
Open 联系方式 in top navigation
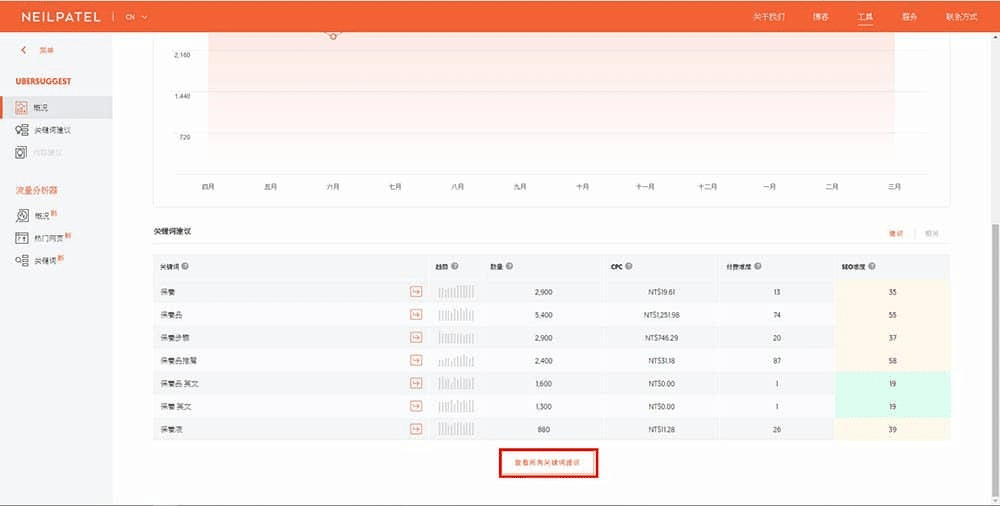click(x=962, y=17)
